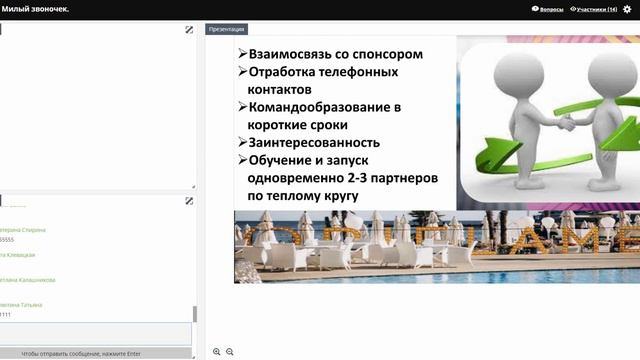Grab the chat panel scrollbar thumb
Screen dimensions: 640x360
(x=195, y=314)
